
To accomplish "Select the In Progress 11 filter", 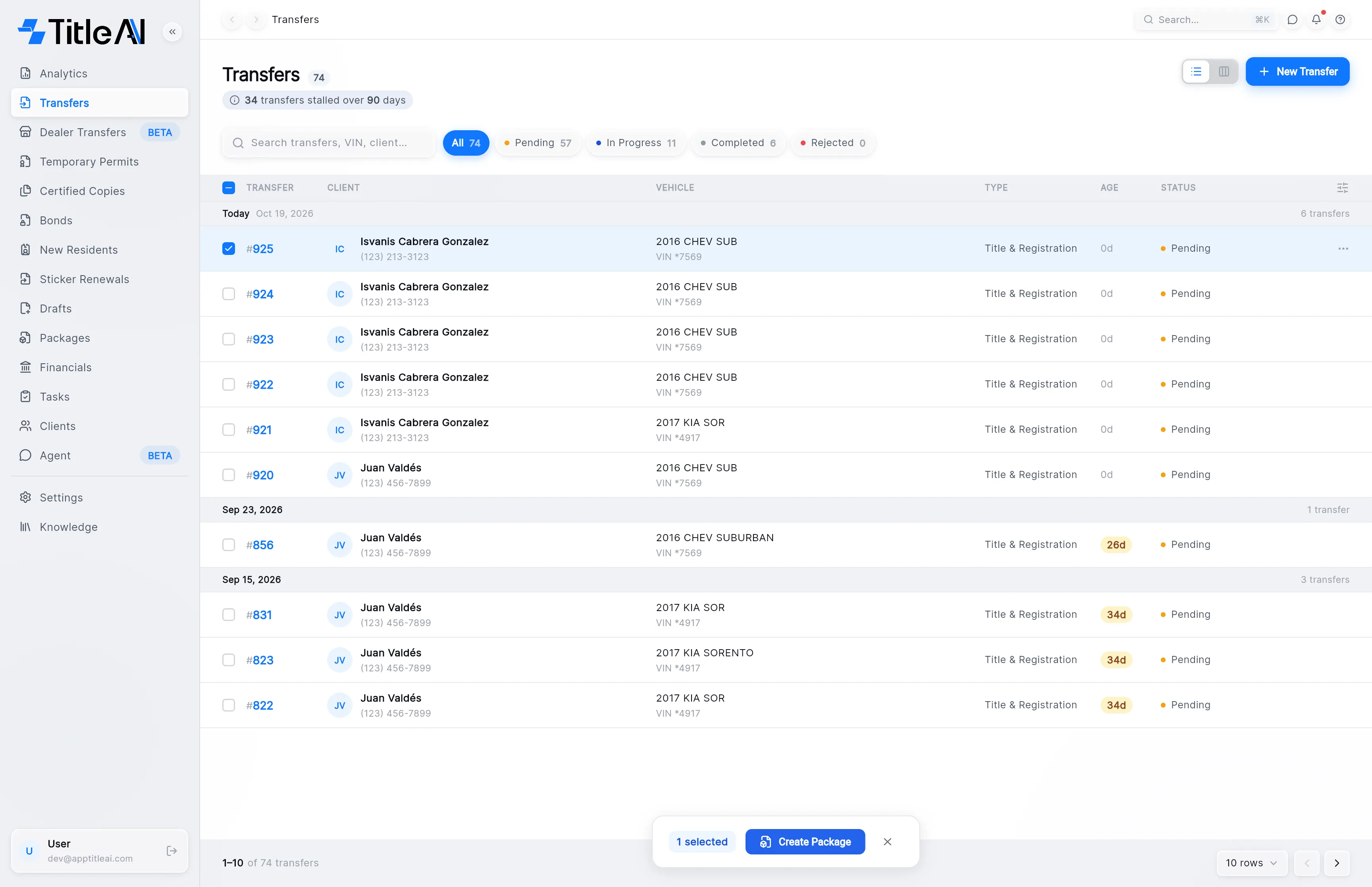I will click(636, 143).
